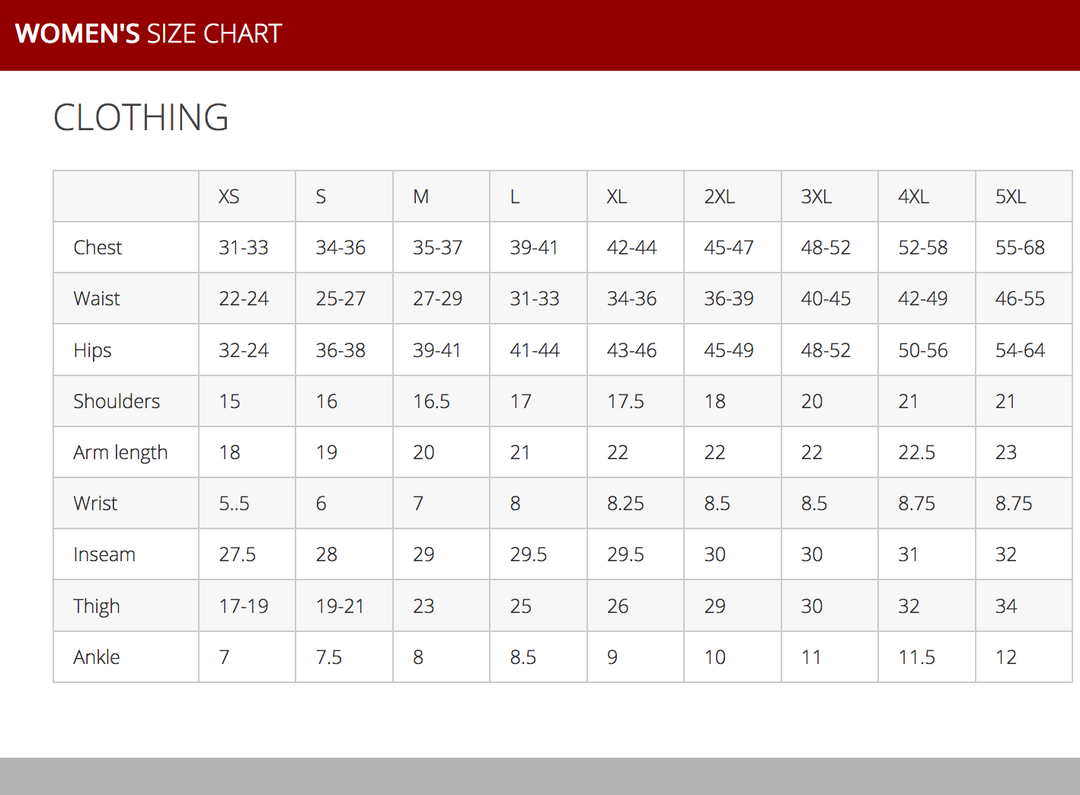This screenshot has height=795, width=1080.
Task: Select the Ankle 11.5 cell for 4XL
Action: (916, 658)
